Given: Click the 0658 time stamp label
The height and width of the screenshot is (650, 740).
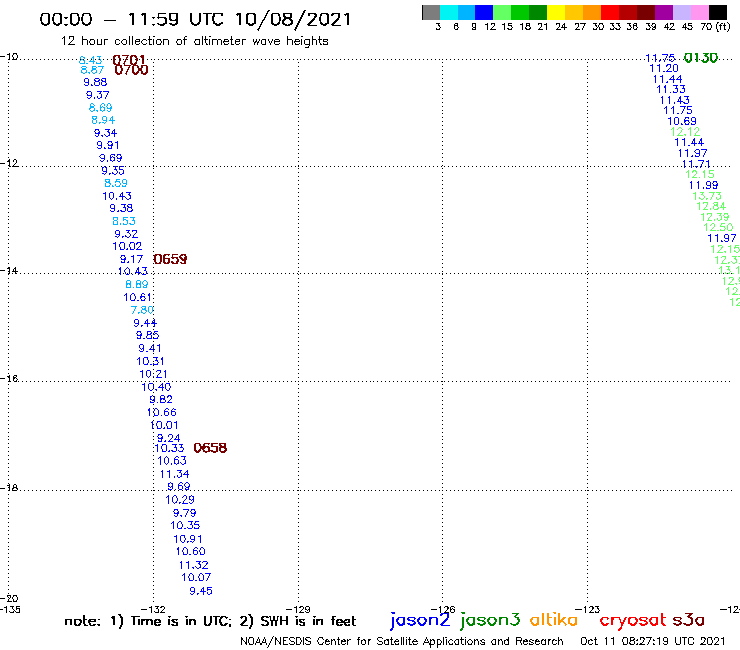Looking at the screenshot, I should 210,448.
